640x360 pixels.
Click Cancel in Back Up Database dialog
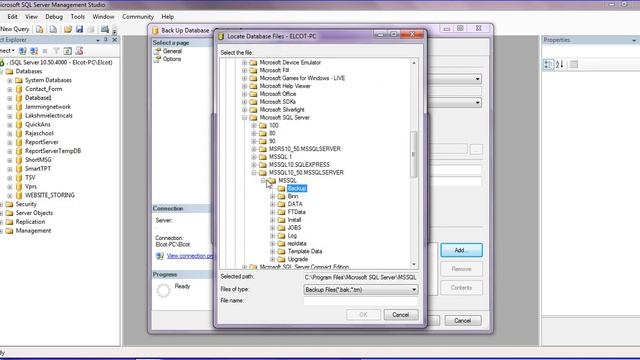coord(462,321)
